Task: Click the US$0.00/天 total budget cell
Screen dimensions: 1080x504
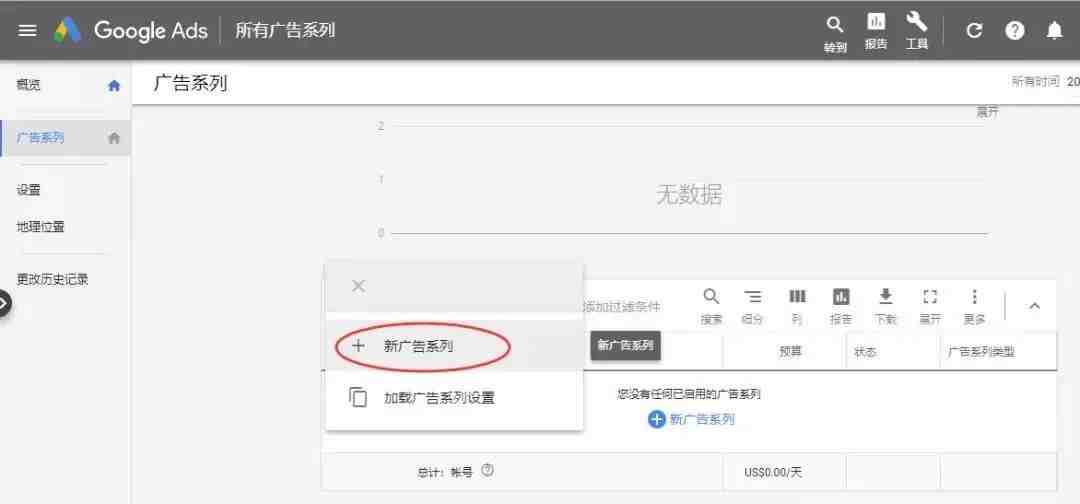Action: tap(773, 472)
